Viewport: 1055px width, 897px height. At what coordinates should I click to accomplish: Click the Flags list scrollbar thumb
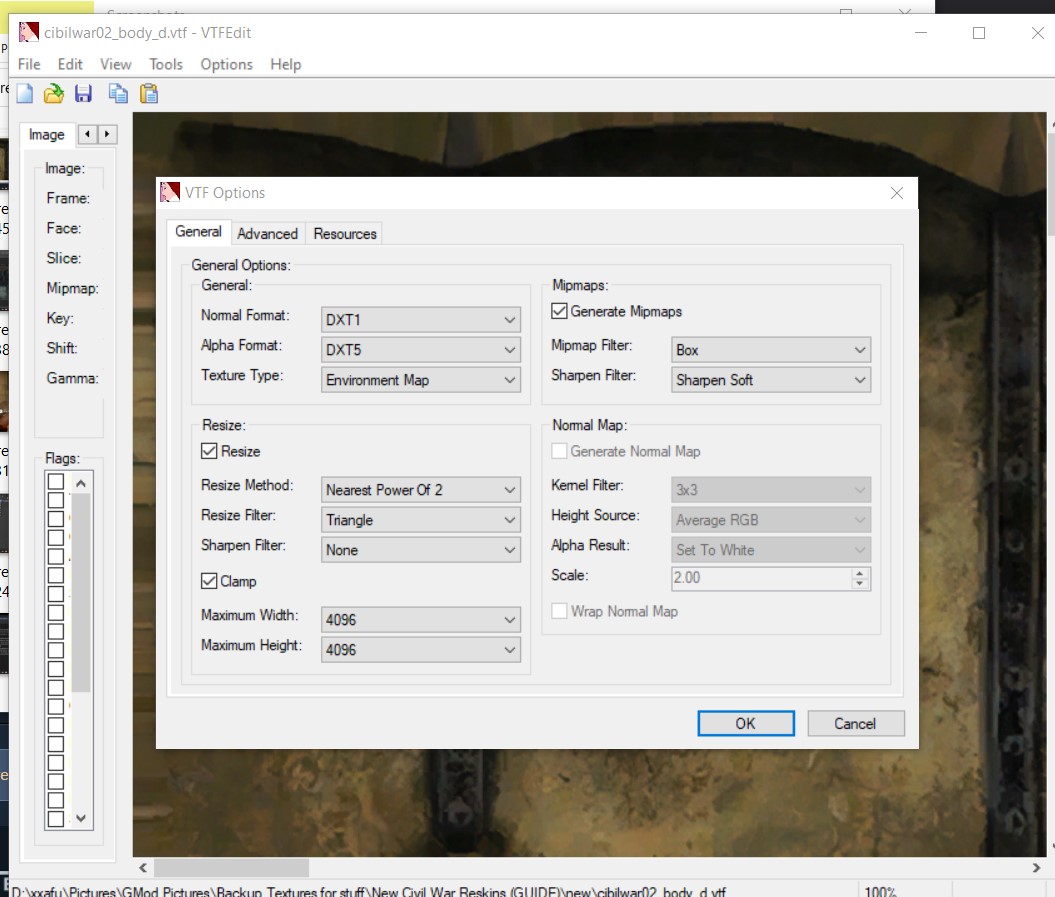(x=81, y=592)
